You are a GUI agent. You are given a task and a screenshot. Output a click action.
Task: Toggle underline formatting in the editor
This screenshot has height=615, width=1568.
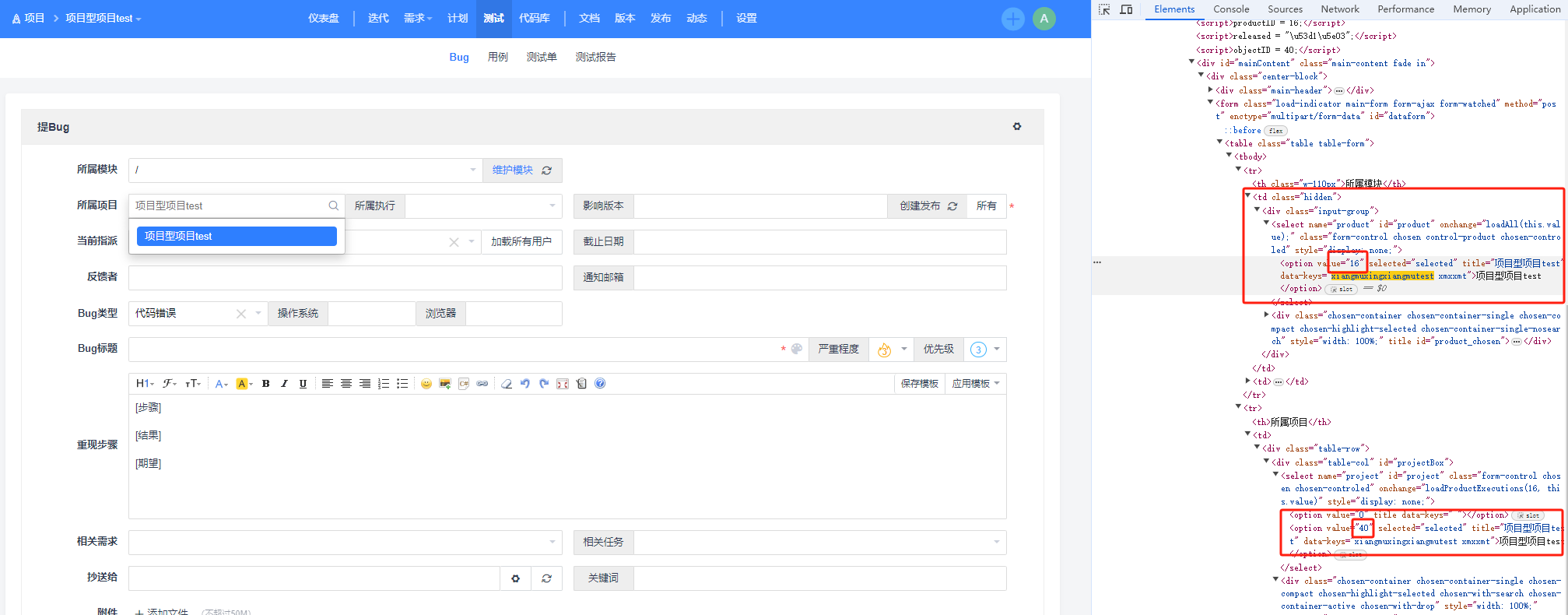pos(303,384)
